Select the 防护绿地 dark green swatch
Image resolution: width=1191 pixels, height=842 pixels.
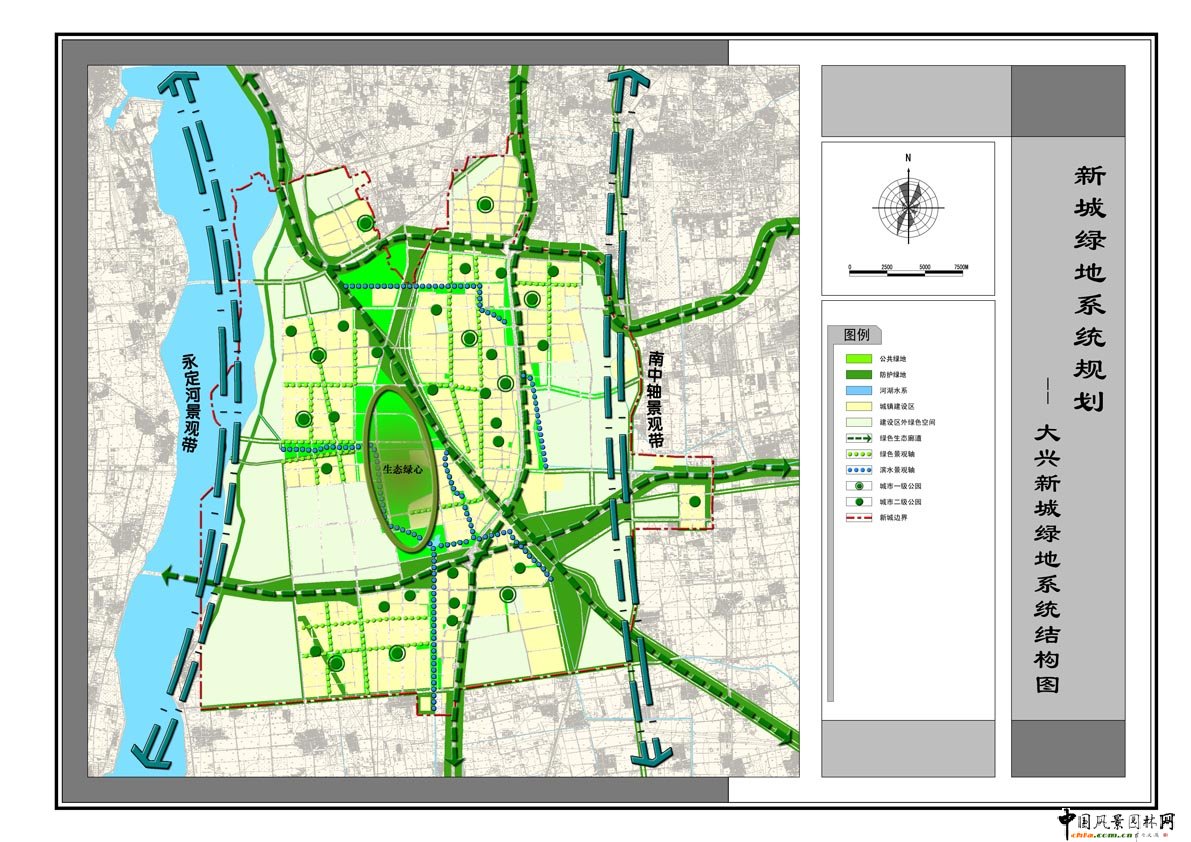click(860, 374)
